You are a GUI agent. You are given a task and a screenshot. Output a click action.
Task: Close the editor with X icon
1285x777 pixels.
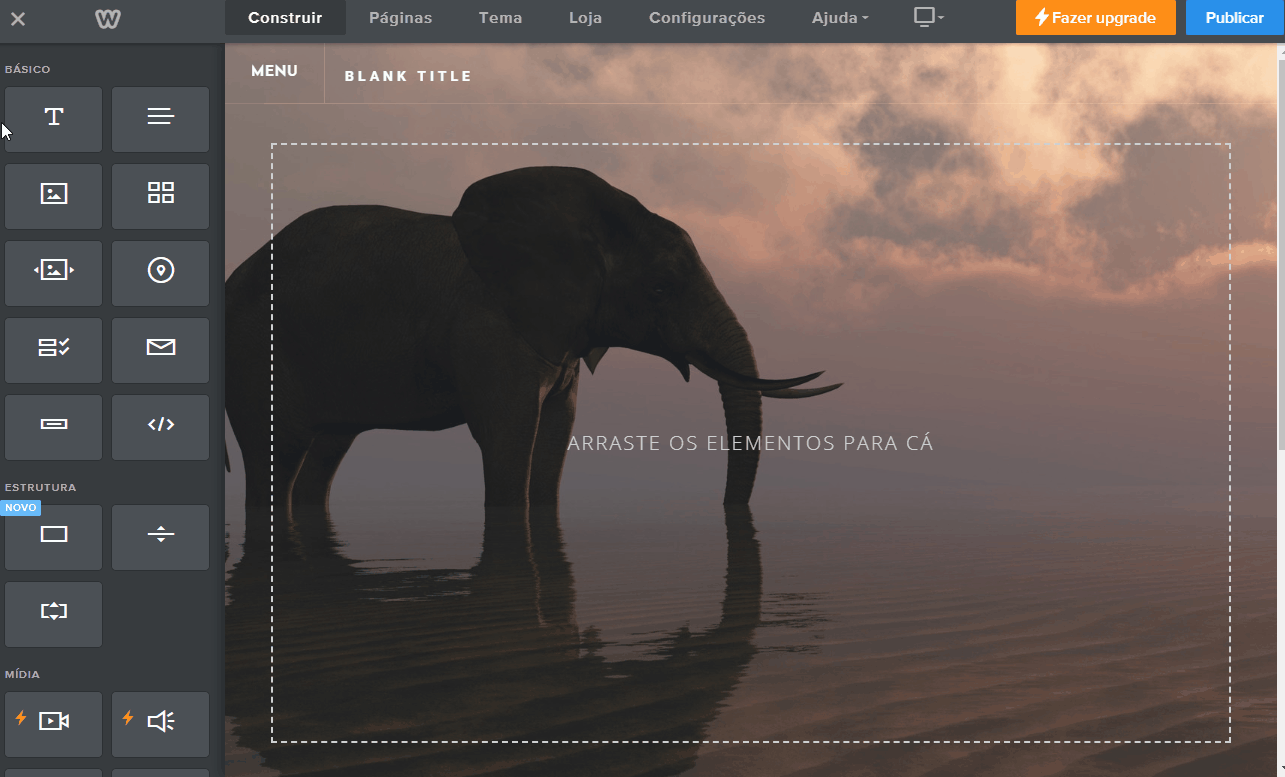pos(18,18)
